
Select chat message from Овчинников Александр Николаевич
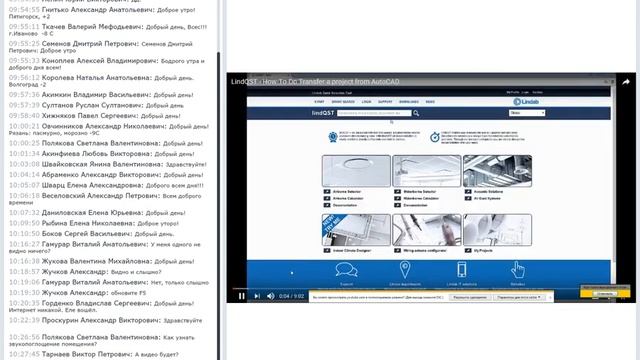point(109,129)
